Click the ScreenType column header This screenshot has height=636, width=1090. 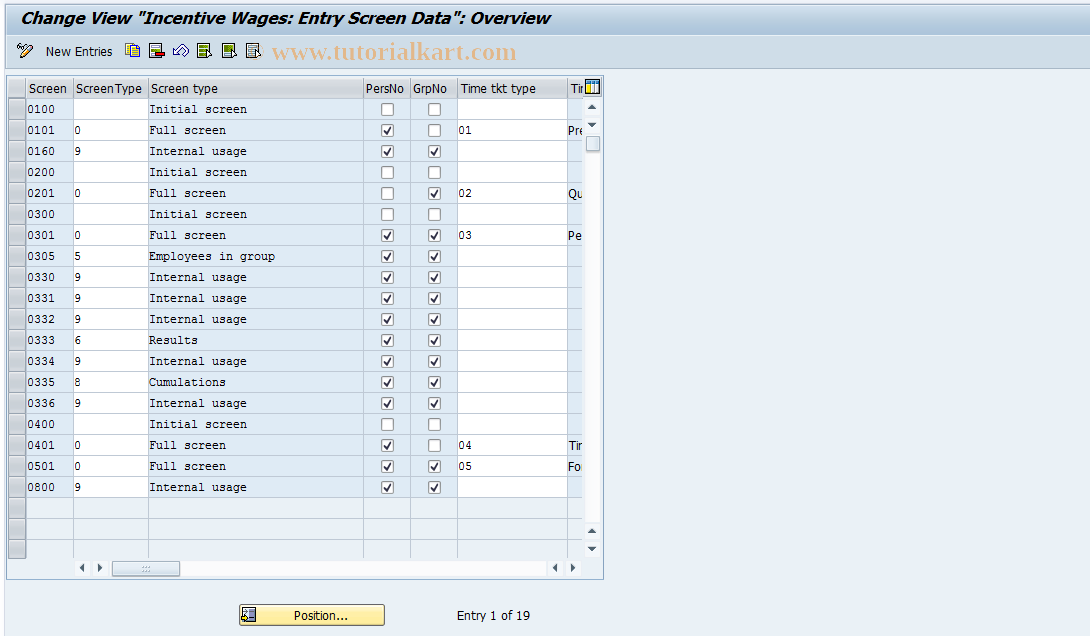(x=111, y=88)
